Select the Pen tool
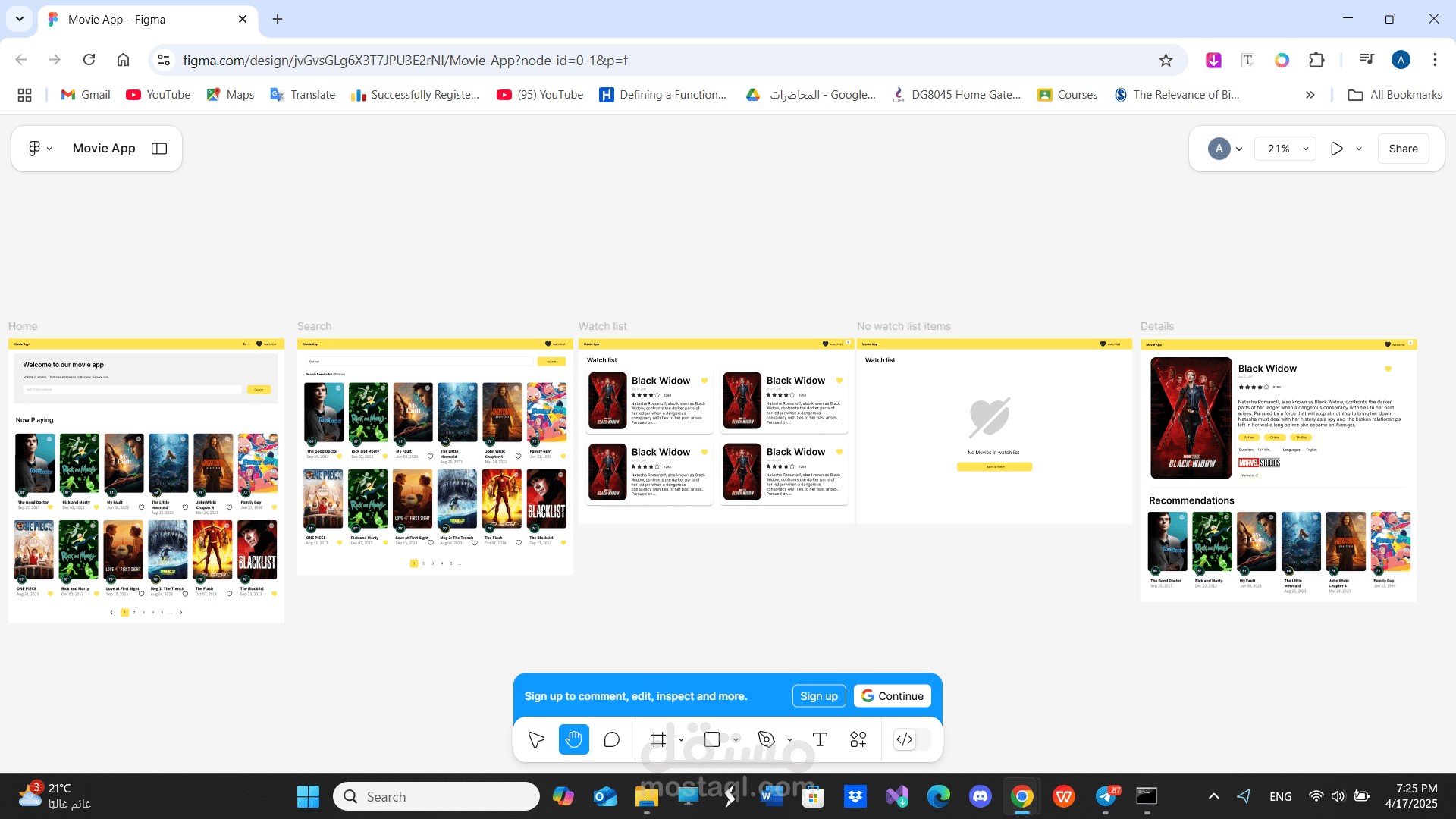The image size is (1456, 819). click(767, 739)
